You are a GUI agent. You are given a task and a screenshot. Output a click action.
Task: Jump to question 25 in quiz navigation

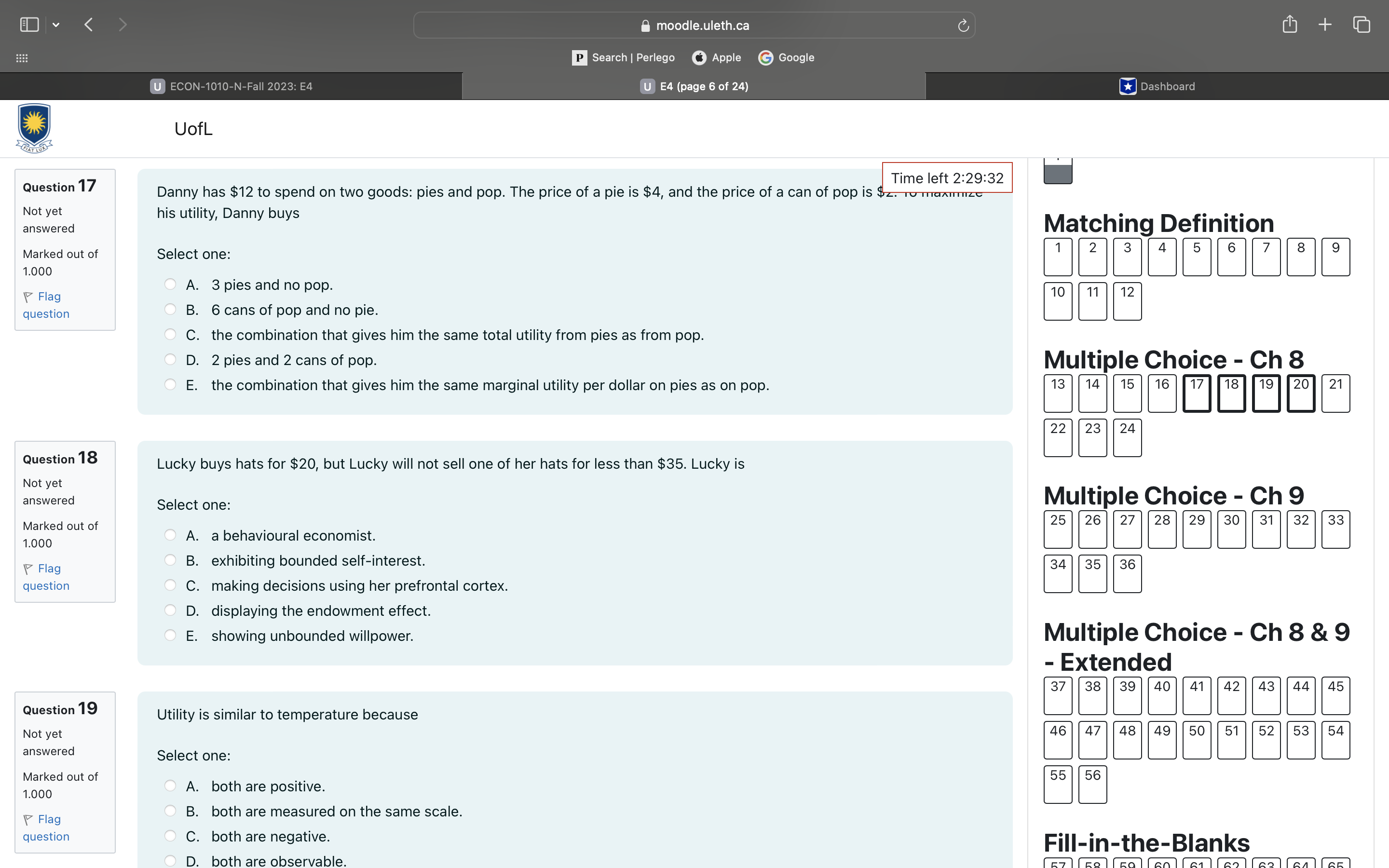click(1057, 529)
